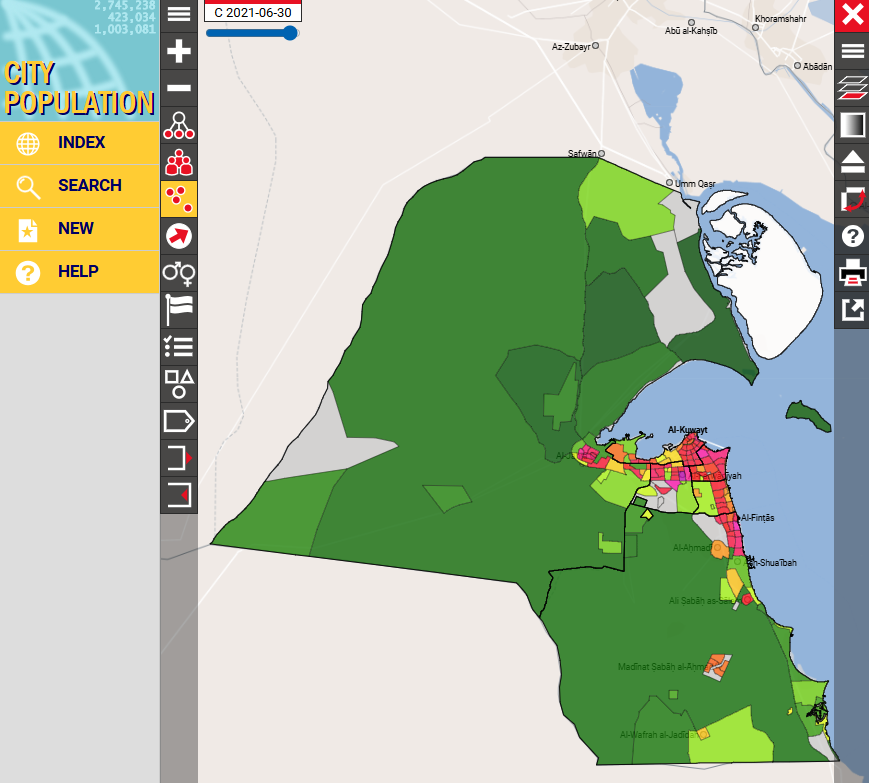Print the map with printer icon
Screen dimensions: 869x783
point(852,273)
